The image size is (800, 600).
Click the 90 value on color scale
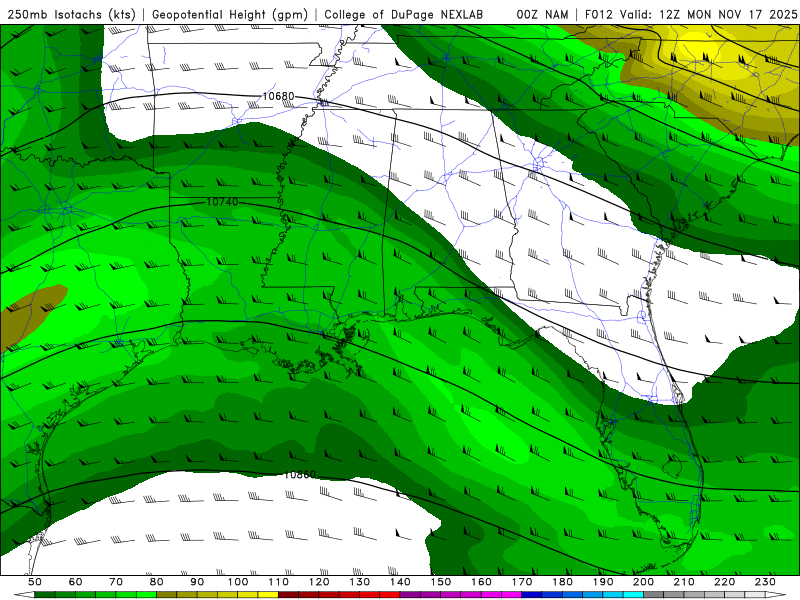(197, 582)
